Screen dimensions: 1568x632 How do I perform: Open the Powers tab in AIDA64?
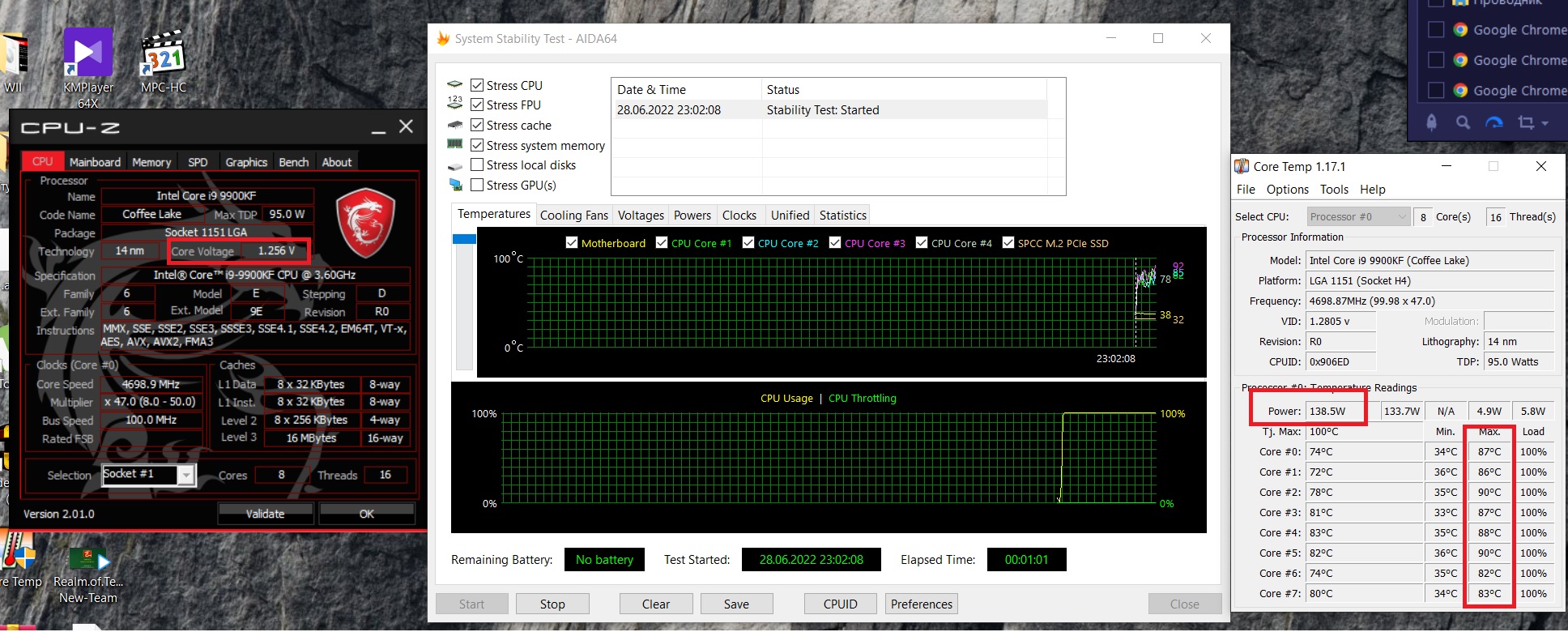[692, 216]
